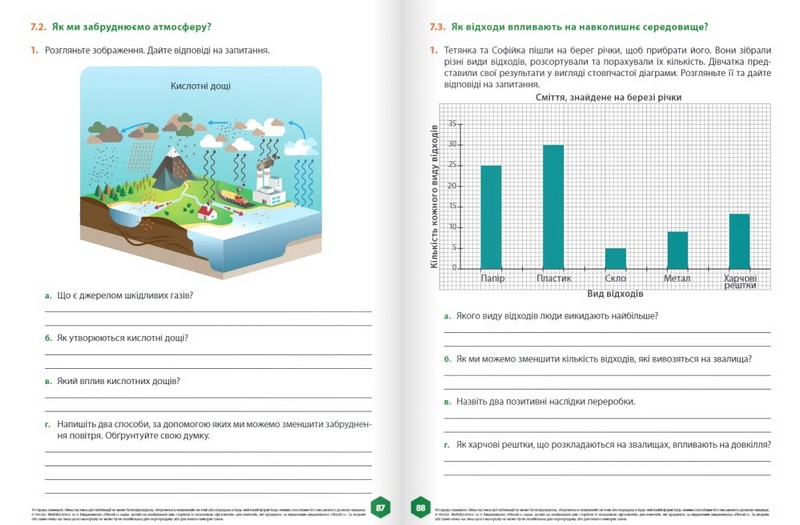Screen dimensions: 800x525
Task: Click the 'Кислотні дощі' illustration title
Action: pos(200,87)
